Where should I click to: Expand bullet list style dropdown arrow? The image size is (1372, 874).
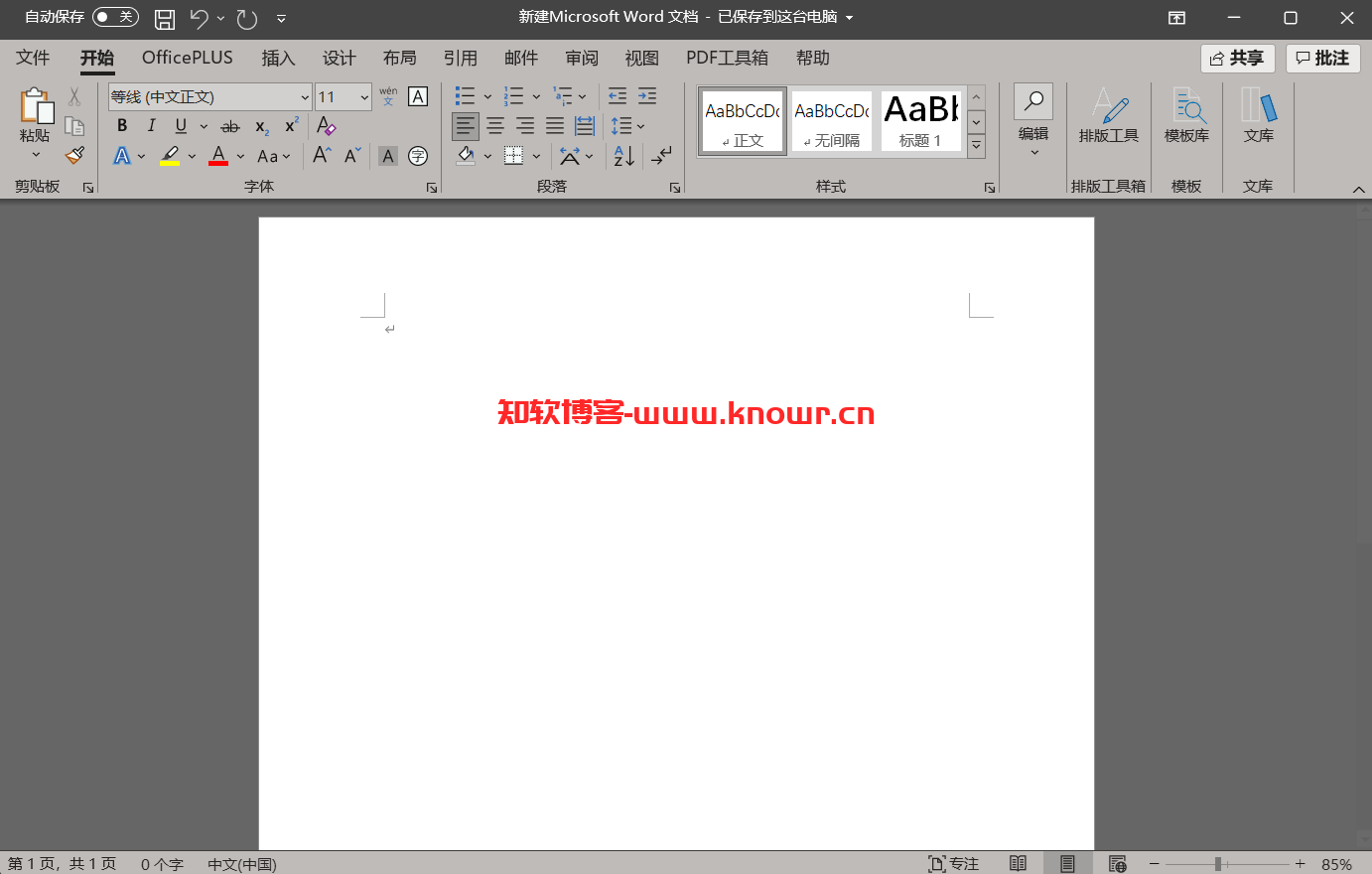(x=487, y=96)
